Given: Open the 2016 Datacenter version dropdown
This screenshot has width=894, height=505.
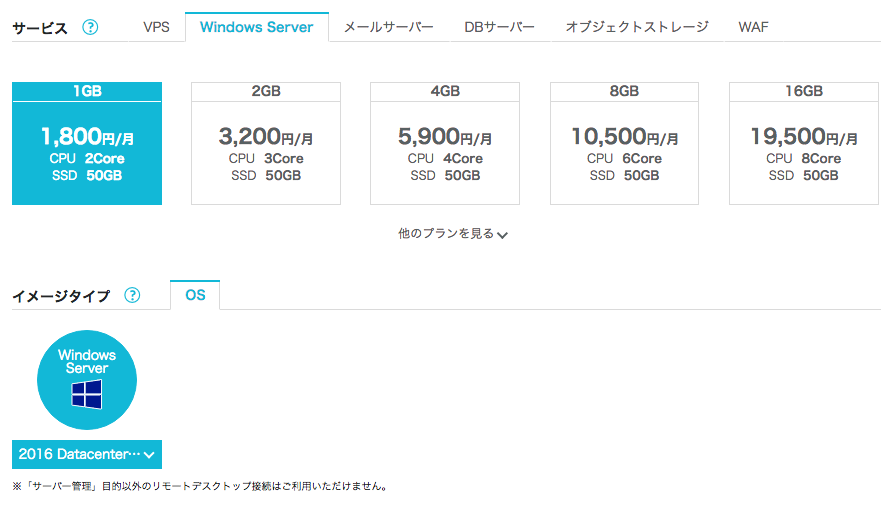Looking at the screenshot, I should [x=87, y=454].
